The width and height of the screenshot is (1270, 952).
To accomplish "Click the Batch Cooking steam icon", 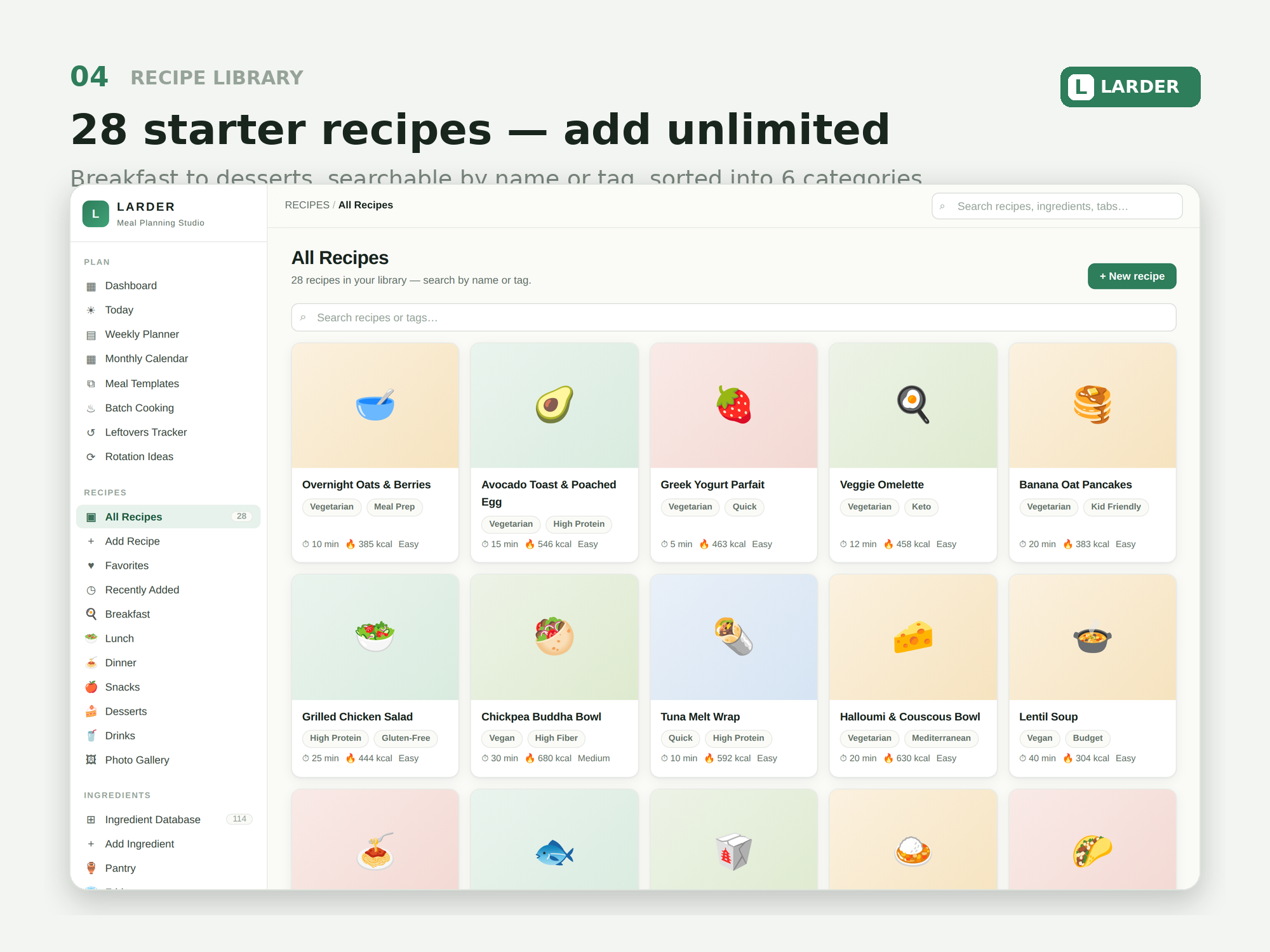I will 91,408.
